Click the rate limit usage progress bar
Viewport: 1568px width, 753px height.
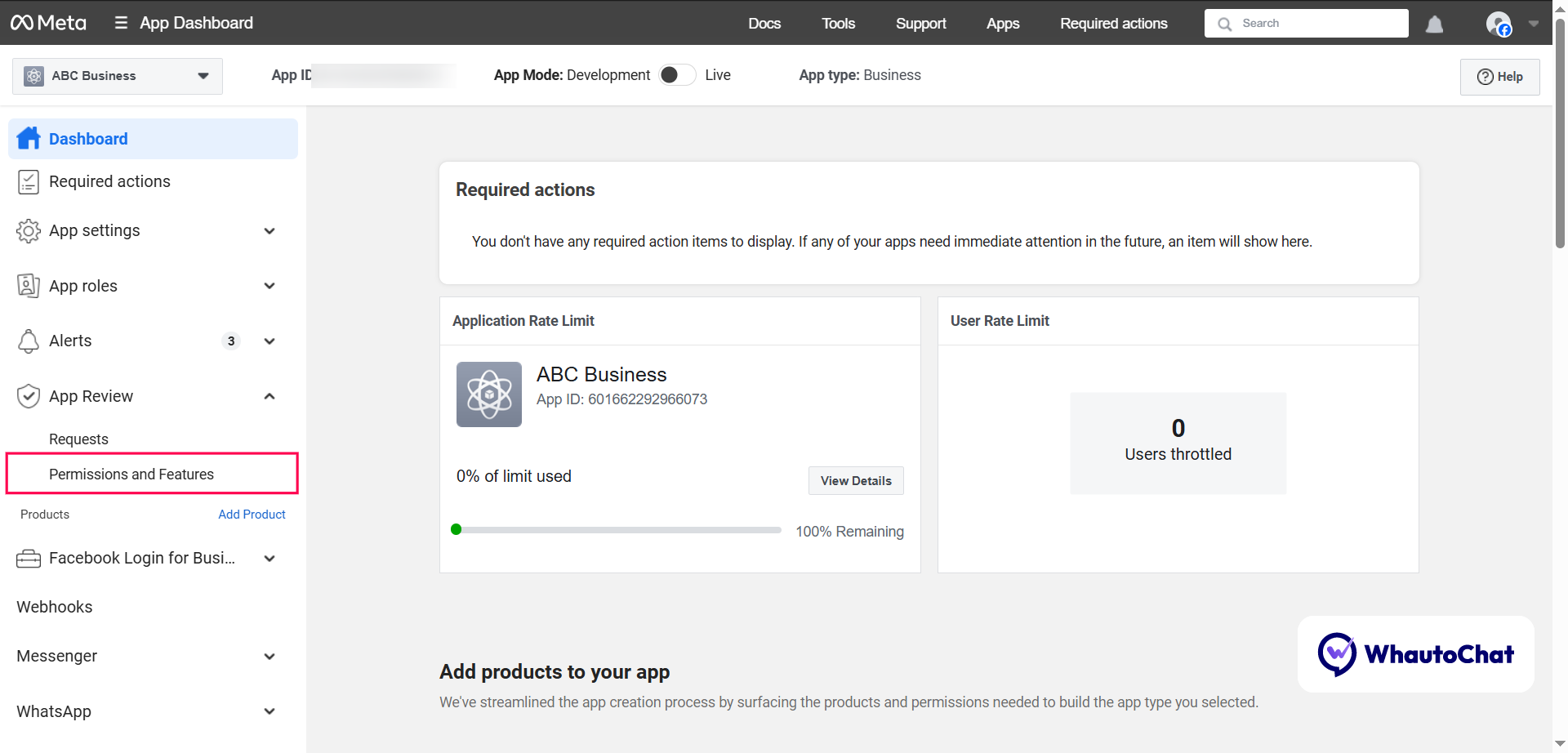tap(617, 530)
